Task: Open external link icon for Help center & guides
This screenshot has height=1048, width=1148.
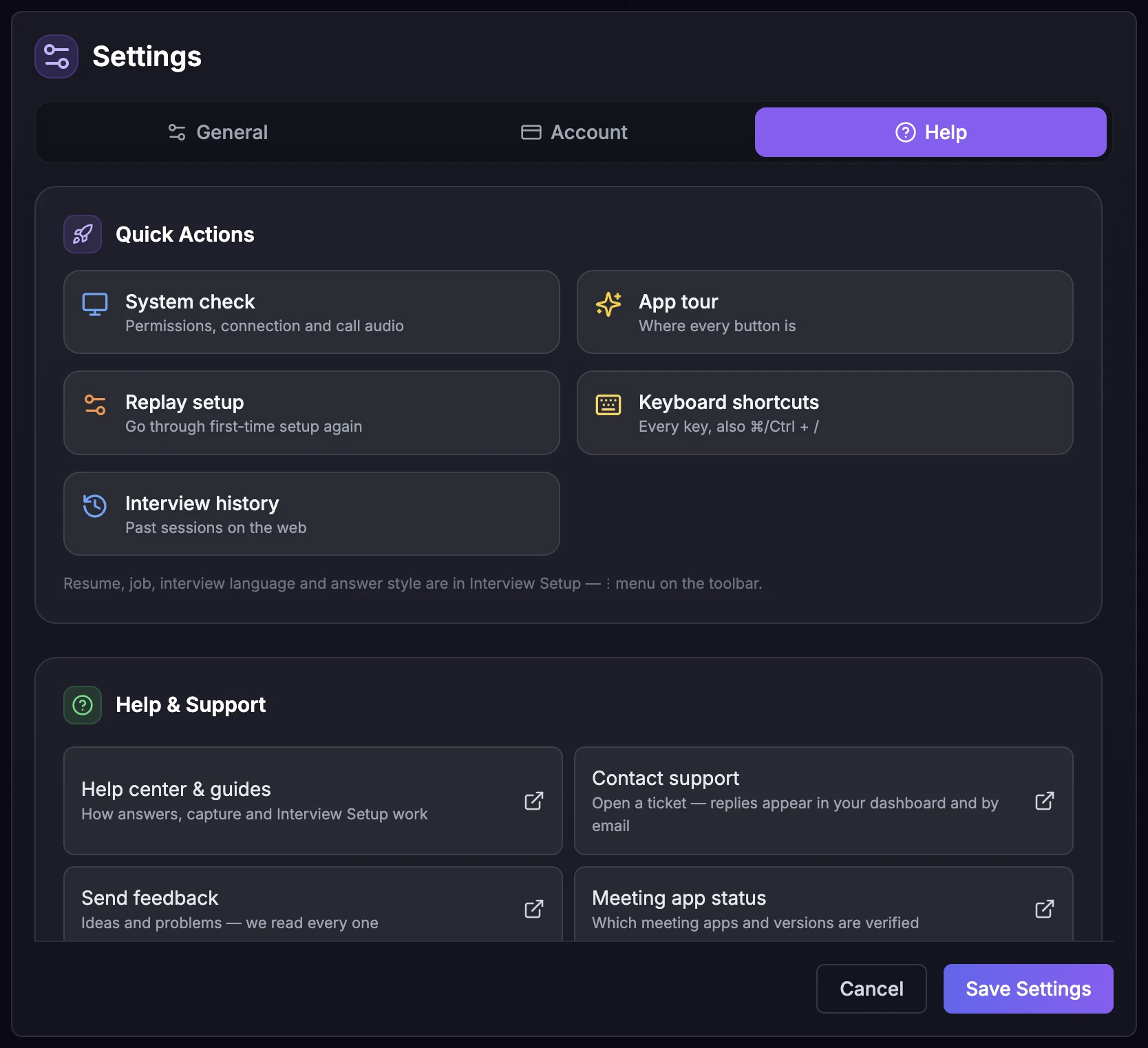Action: [x=534, y=801]
